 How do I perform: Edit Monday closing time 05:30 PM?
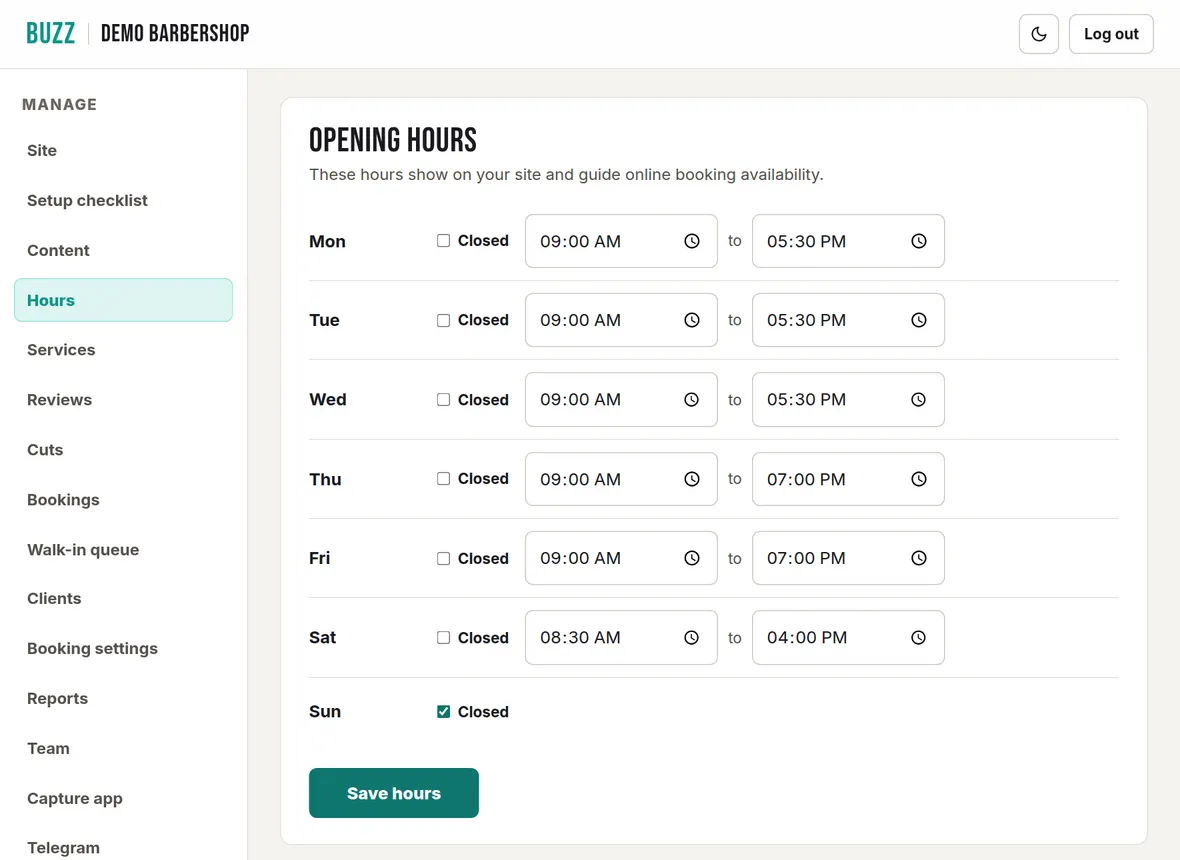(848, 241)
